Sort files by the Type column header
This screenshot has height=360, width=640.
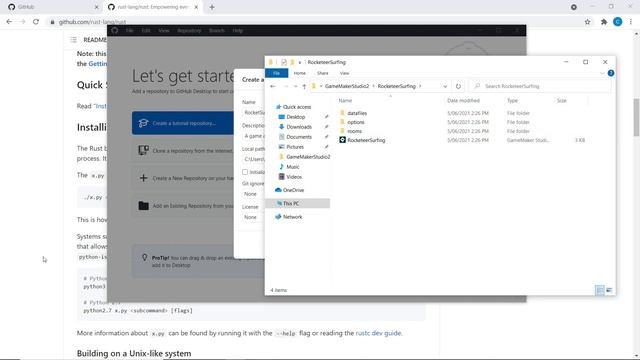[x=512, y=100]
